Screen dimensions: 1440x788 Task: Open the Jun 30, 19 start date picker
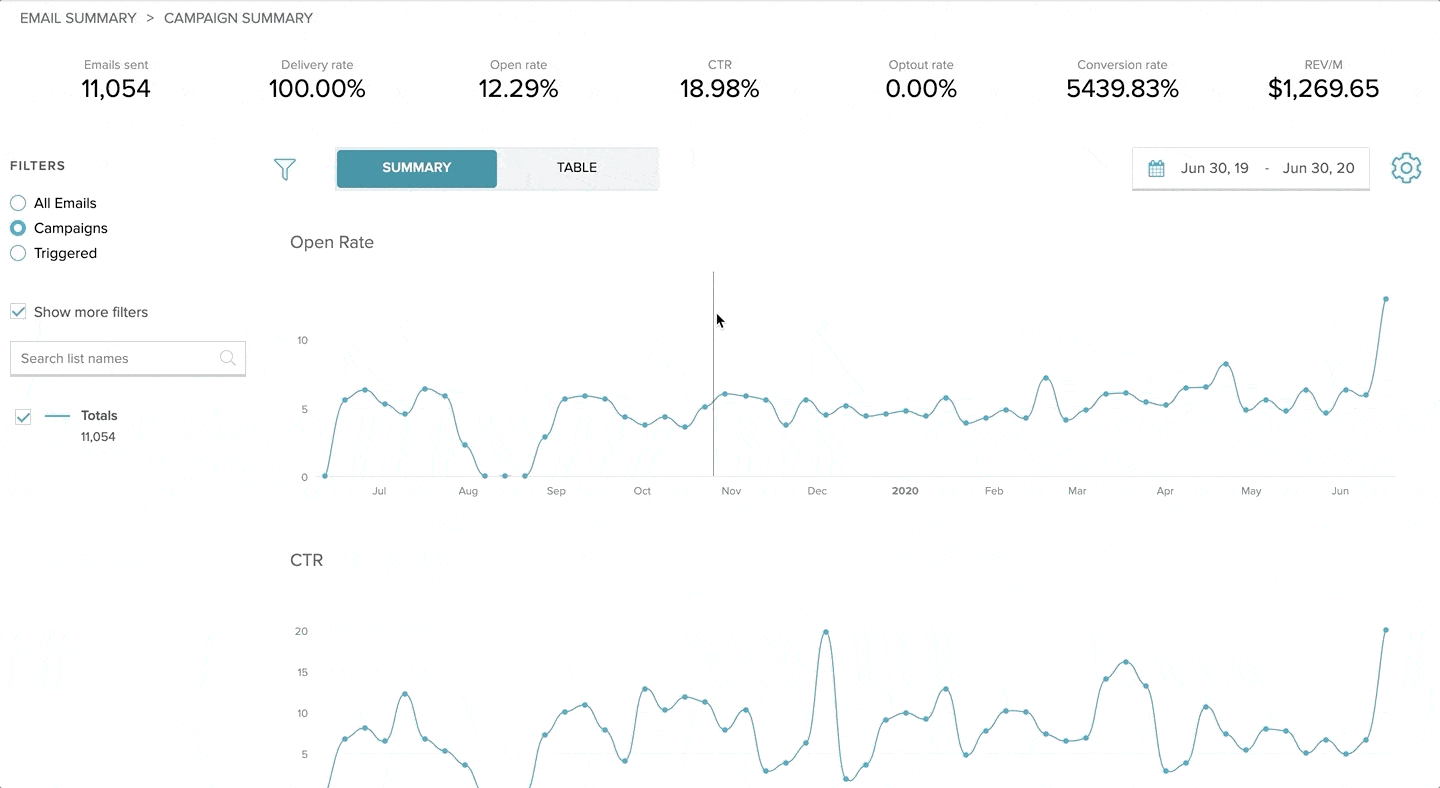pos(1214,168)
